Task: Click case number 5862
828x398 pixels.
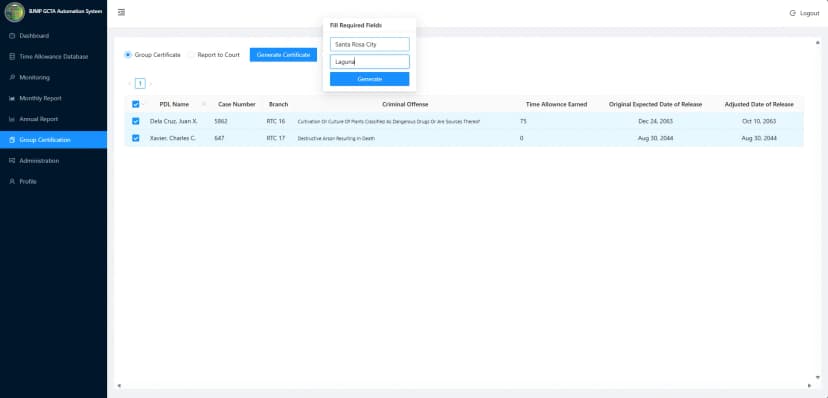Action: [221, 121]
